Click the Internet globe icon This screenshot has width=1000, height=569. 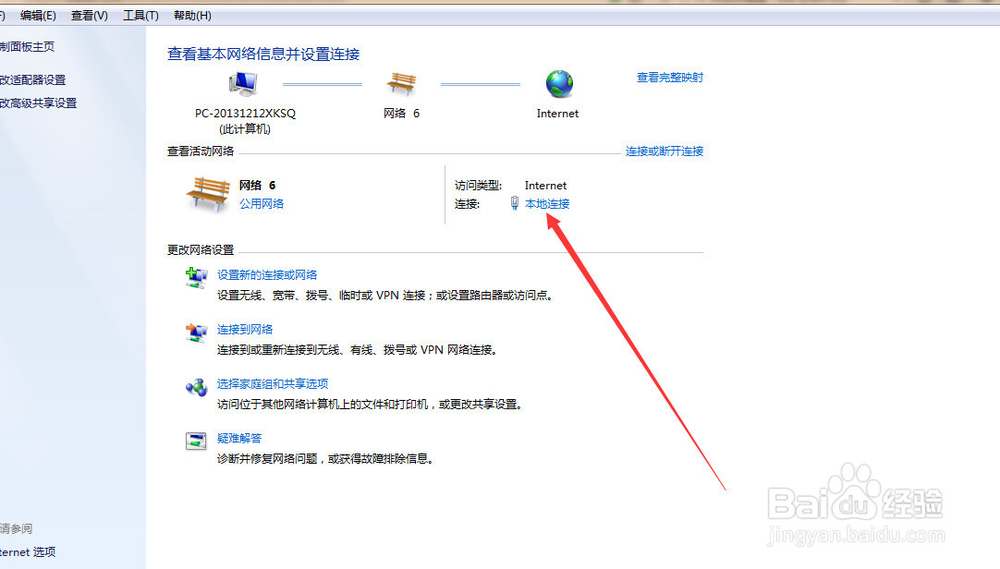(x=559, y=84)
